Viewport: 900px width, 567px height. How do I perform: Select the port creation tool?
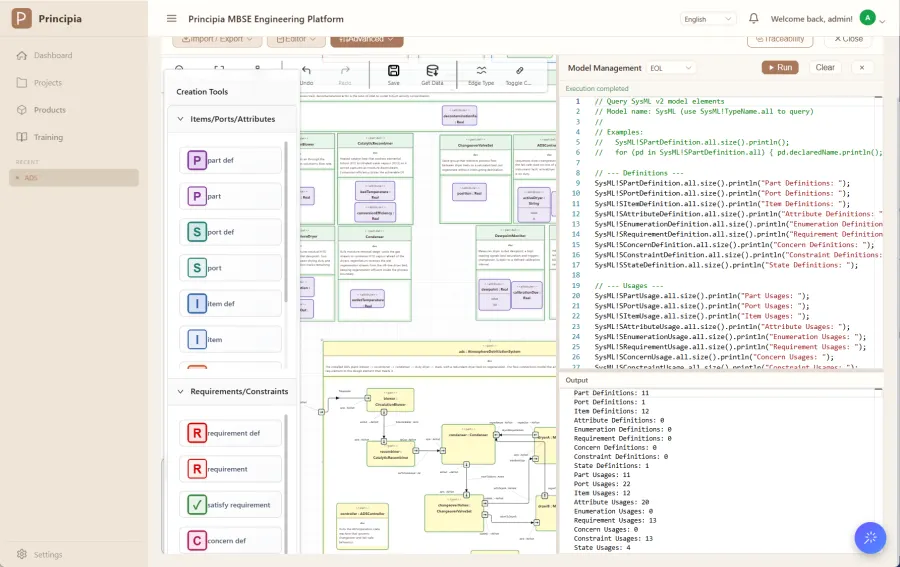230,268
